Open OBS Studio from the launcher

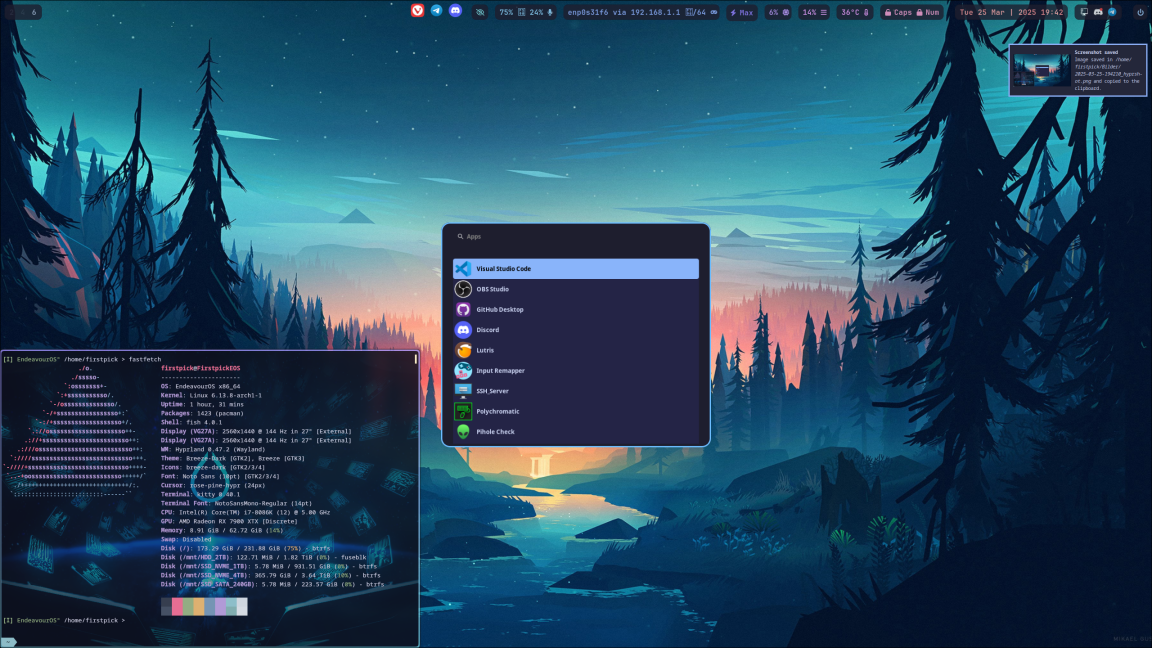point(575,289)
